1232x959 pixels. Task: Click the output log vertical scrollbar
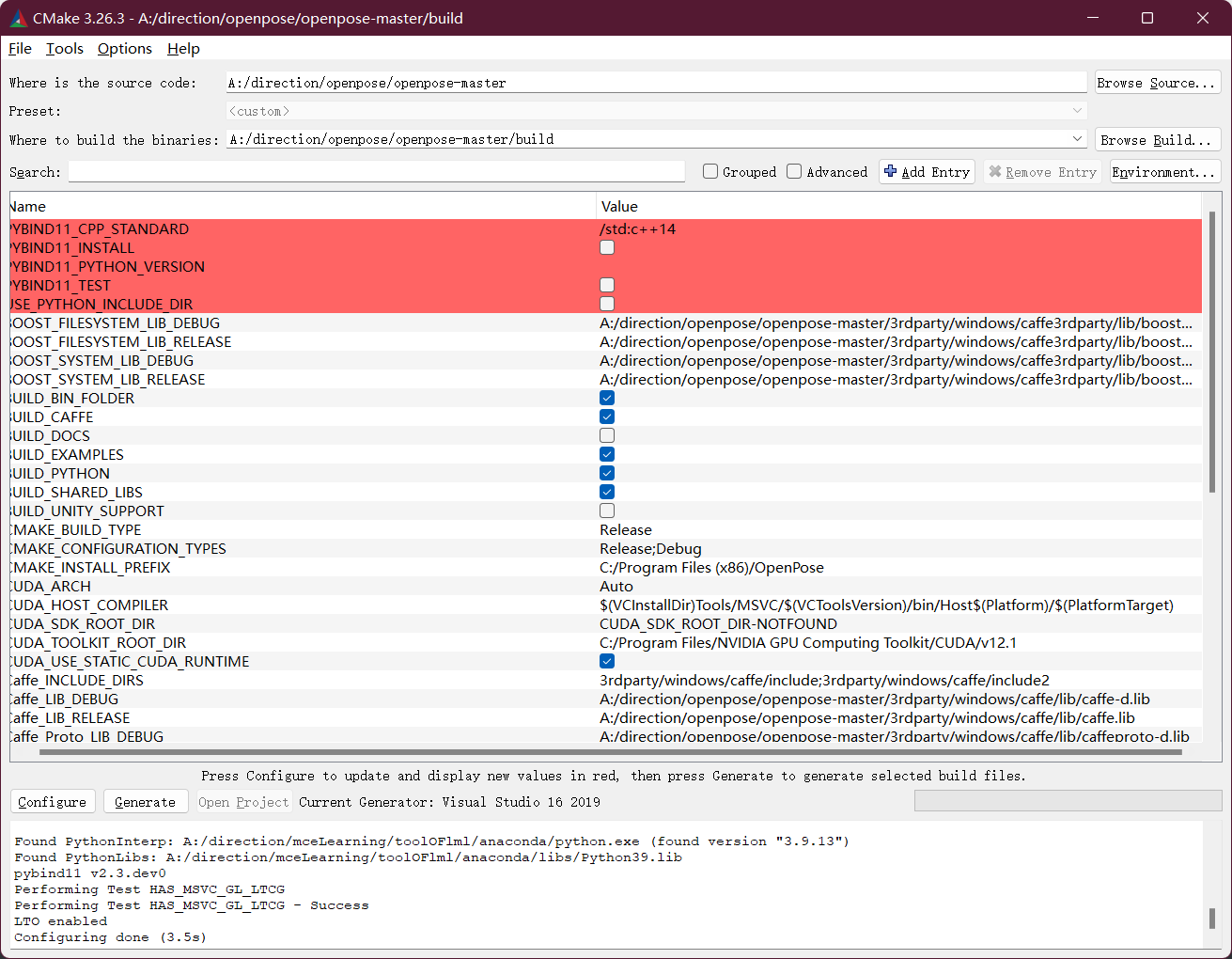point(1211,919)
